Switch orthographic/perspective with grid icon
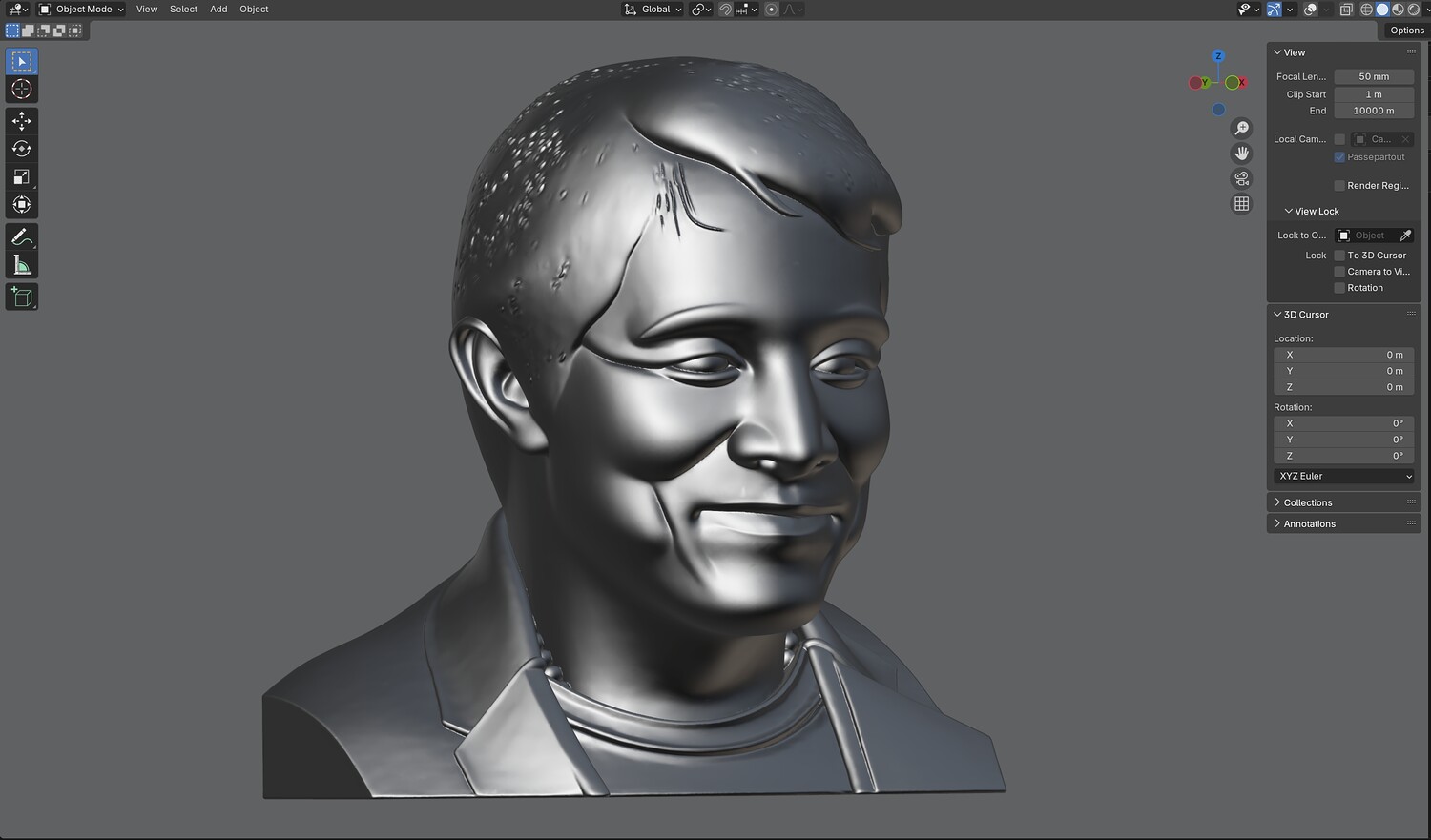 click(1241, 203)
